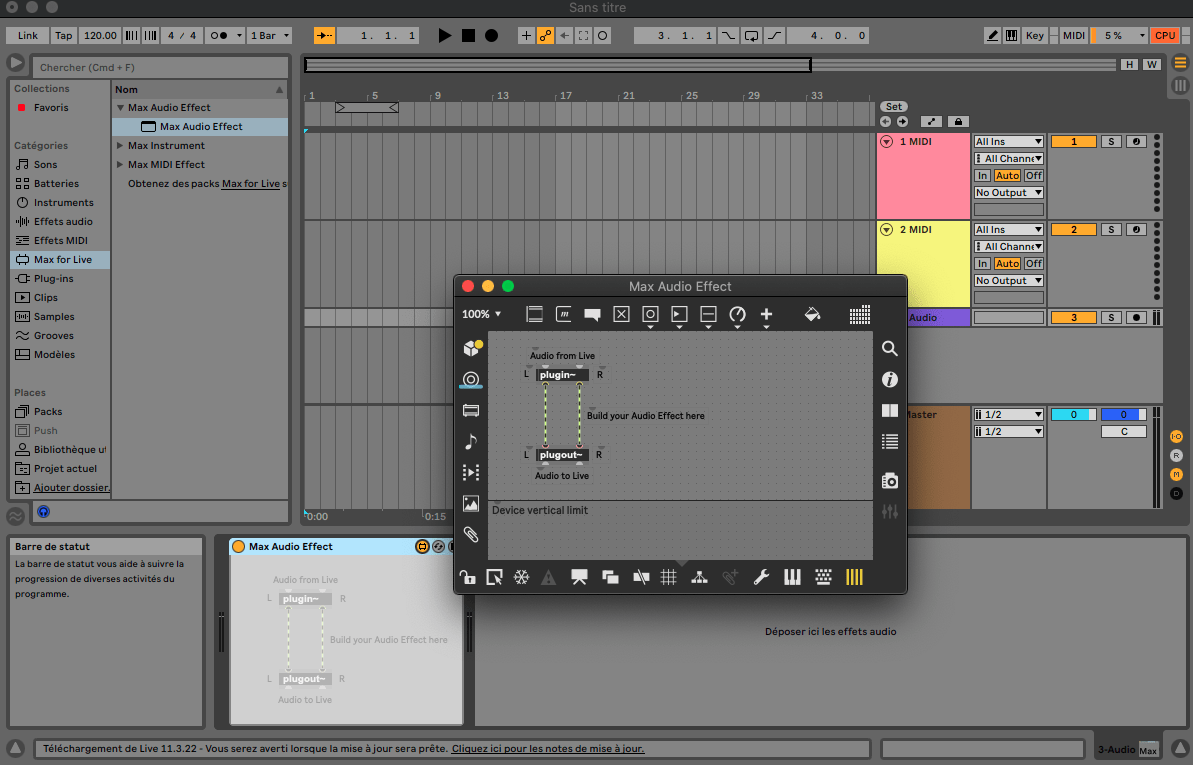Open the quantization 1 Bar dropdown
This screenshot has width=1193, height=765.
coord(269,35)
